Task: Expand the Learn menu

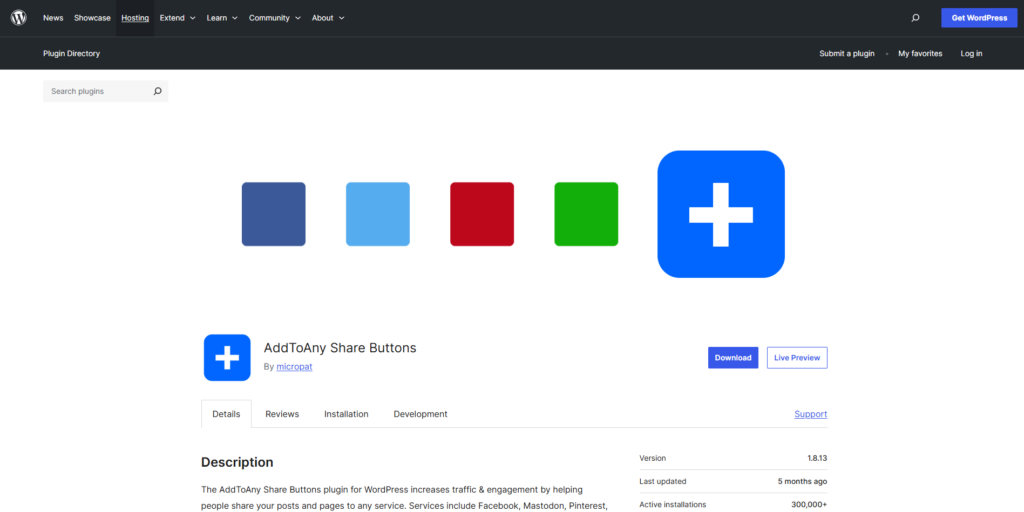Action: click(x=222, y=18)
